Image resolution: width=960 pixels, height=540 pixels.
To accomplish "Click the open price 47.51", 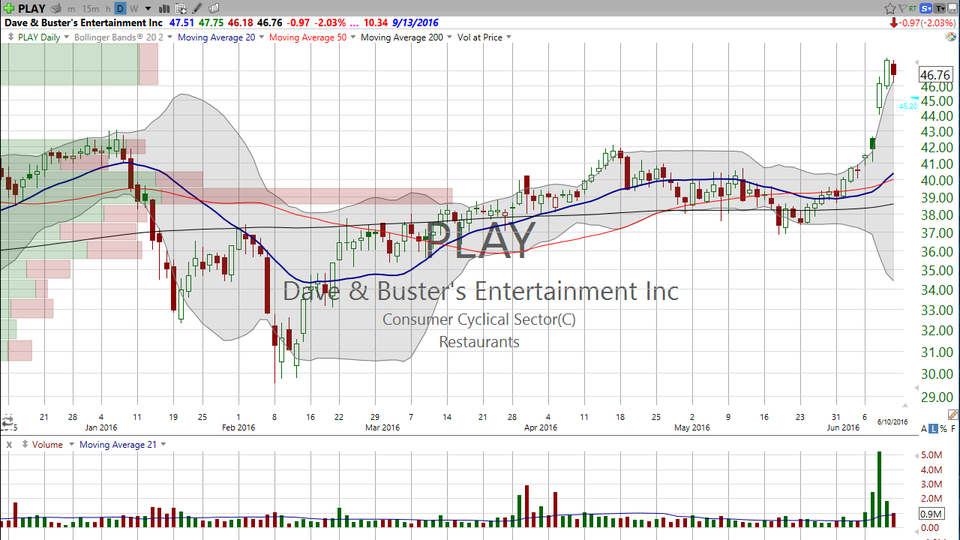I will coord(181,23).
